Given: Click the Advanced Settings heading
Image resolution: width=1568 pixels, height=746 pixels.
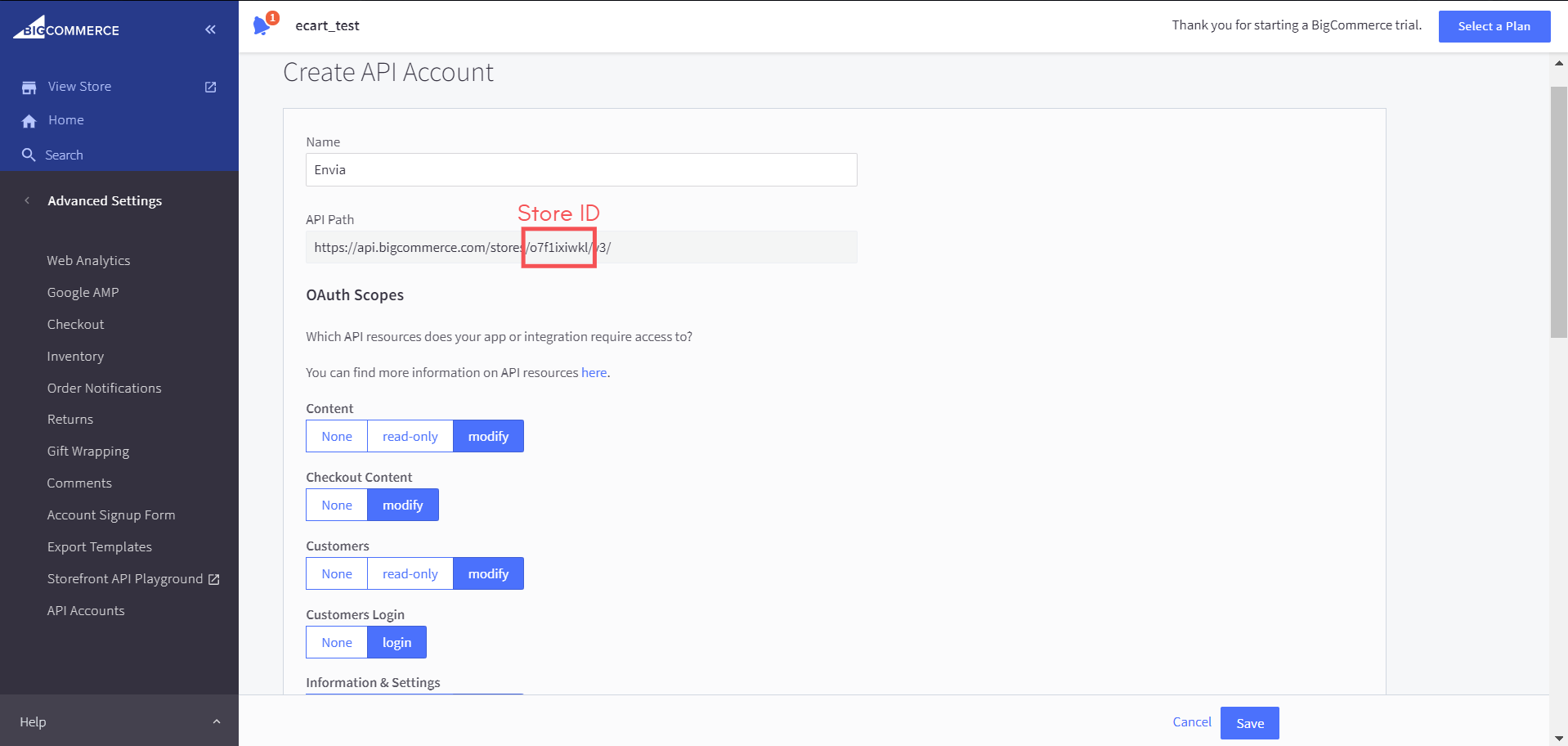Looking at the screenshot, I should point(105,201).
